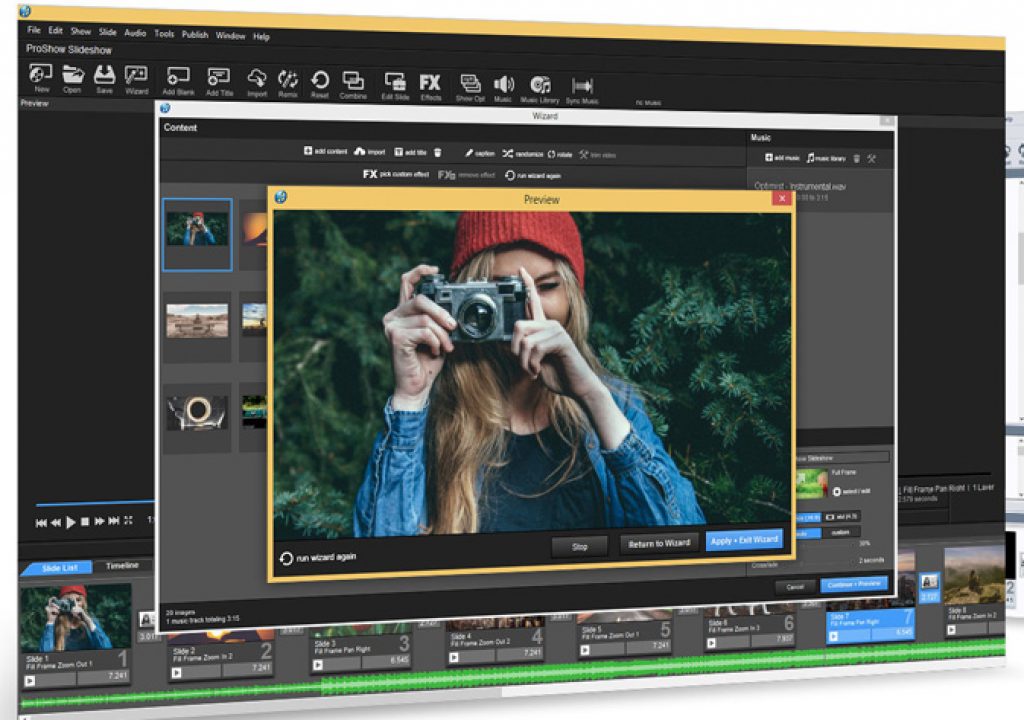Toggle fullscreen icon beside playback controls
Screen dimensions: 1024x720
[x=129, y=520]
